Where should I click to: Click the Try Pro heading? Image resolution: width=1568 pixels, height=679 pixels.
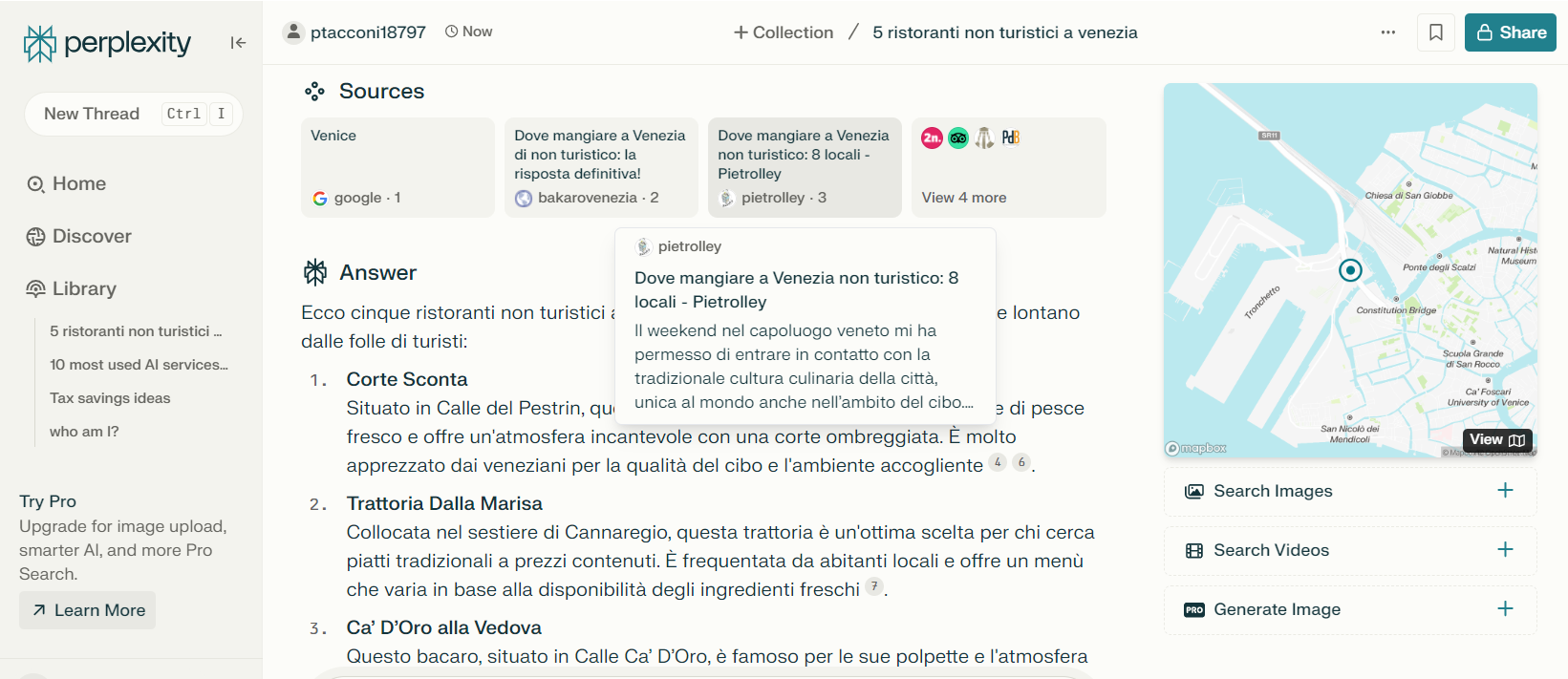[x=48, y=501]
